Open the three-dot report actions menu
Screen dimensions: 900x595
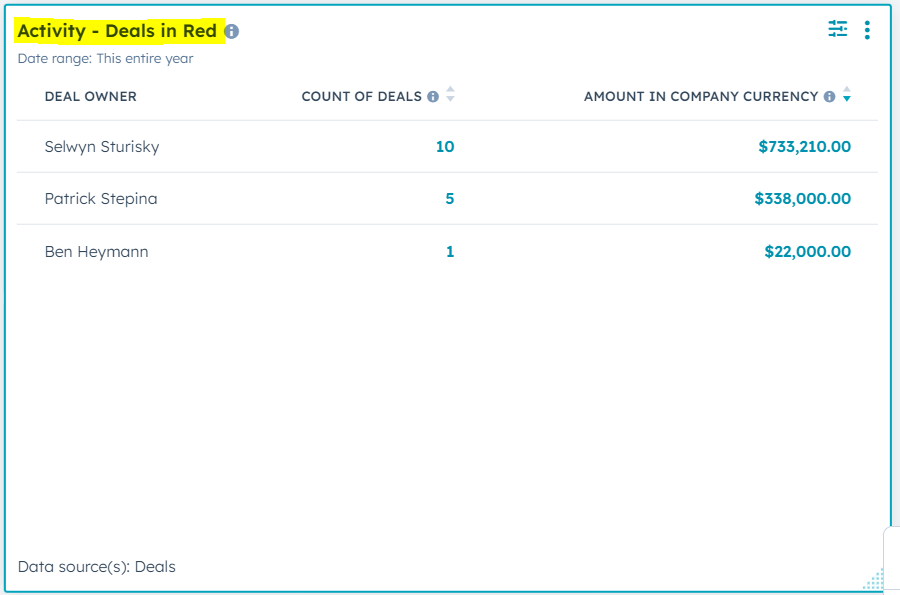tap(867, 30)
